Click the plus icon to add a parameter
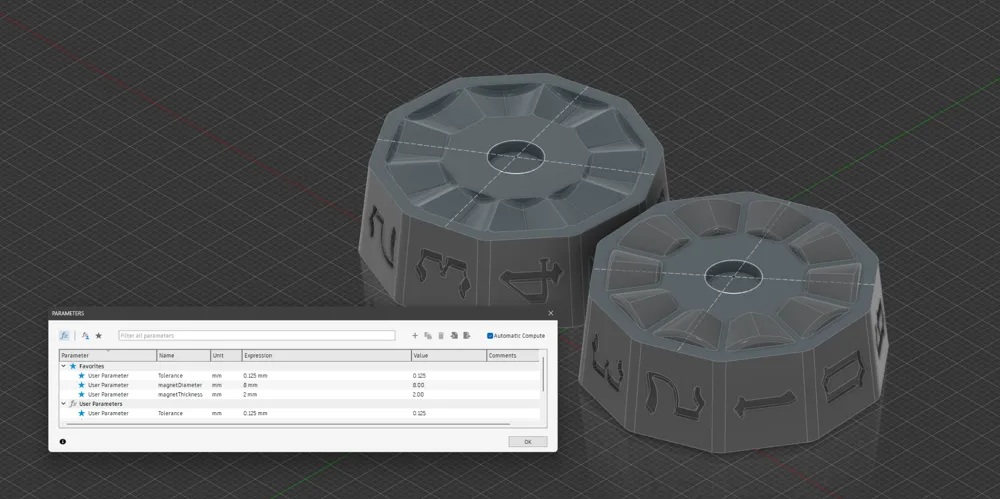The width and height of the screenshot is (1000, 499). pyautogui.click(x=415, y=336)
